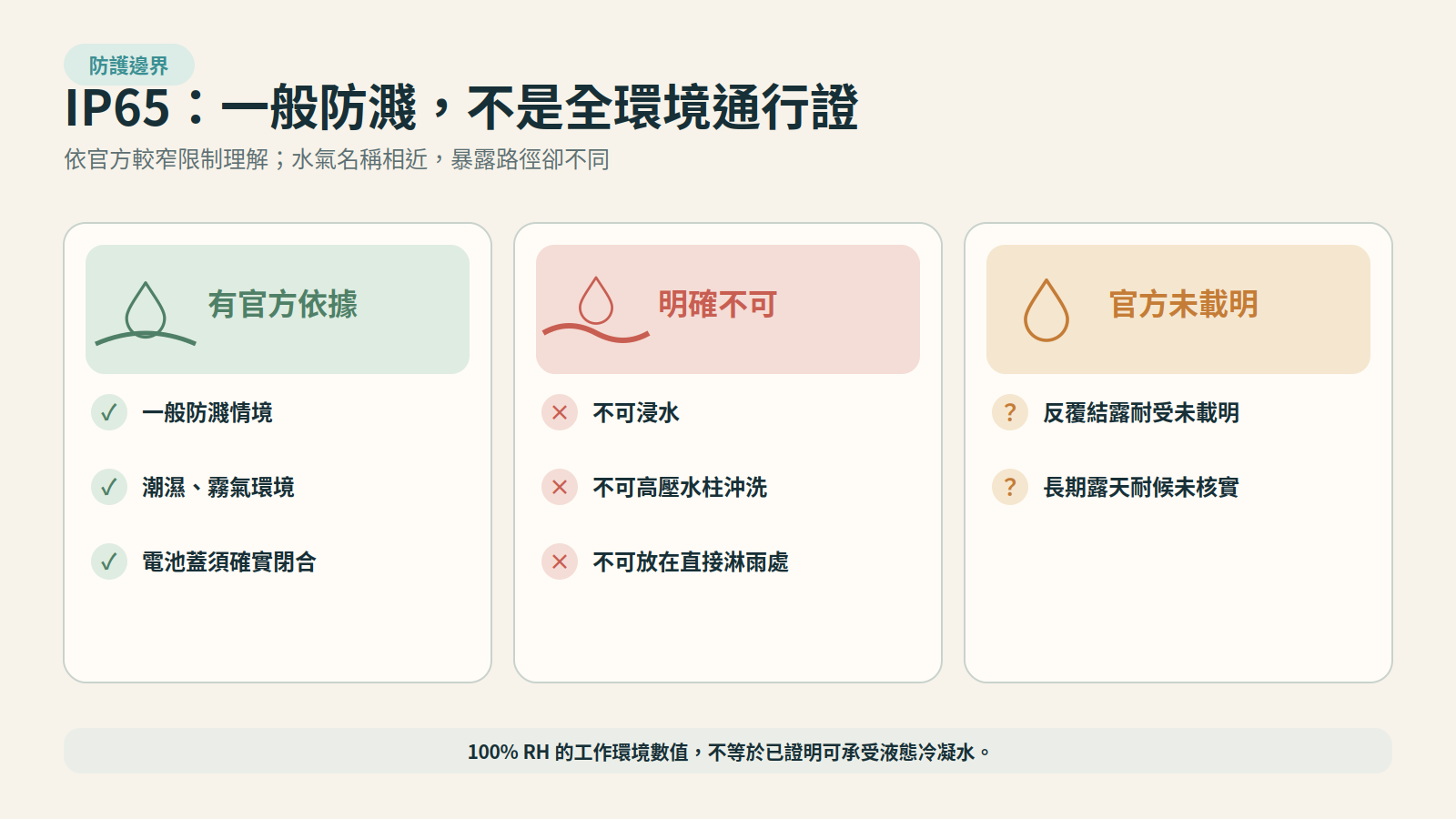Viewport: 1456px width, 819px height.
Task: Select the text 長期露天耐候未核實
Action: pyautogui.click(x=1141, y=488)
